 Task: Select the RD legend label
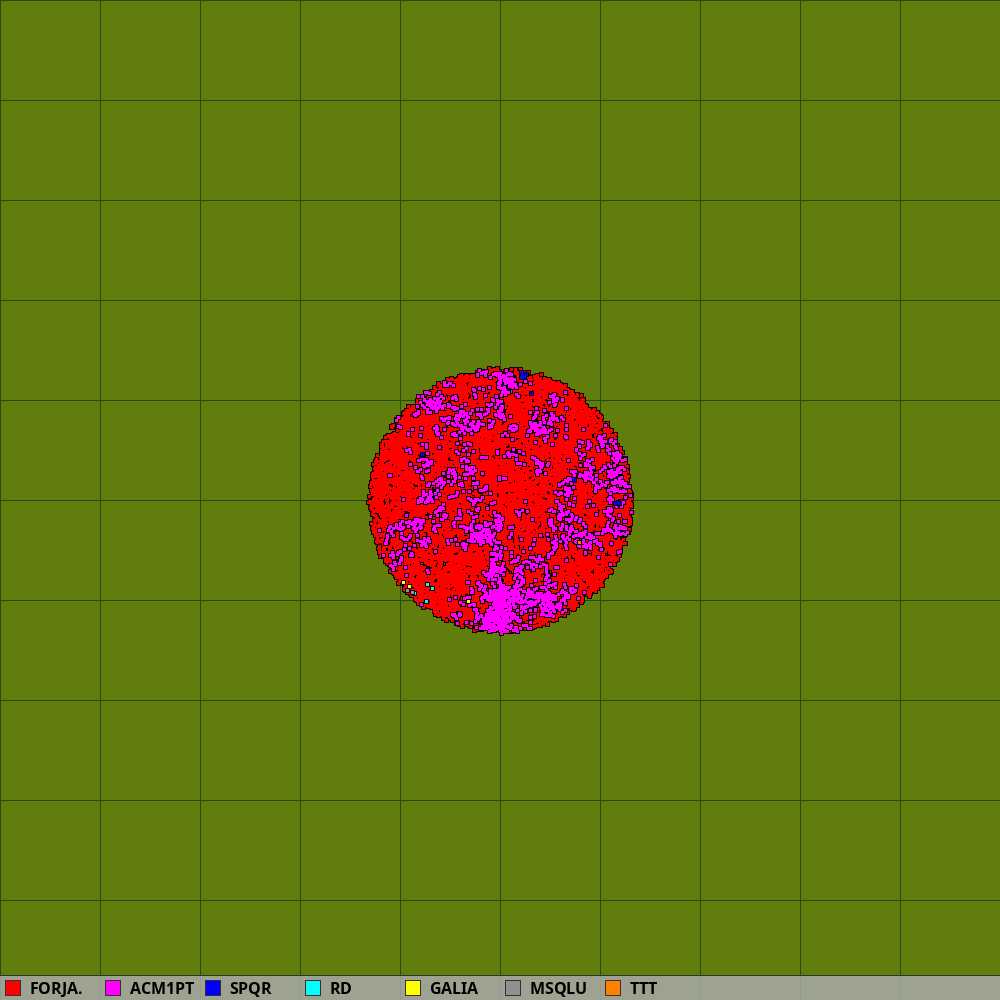[x=341, y=988]
